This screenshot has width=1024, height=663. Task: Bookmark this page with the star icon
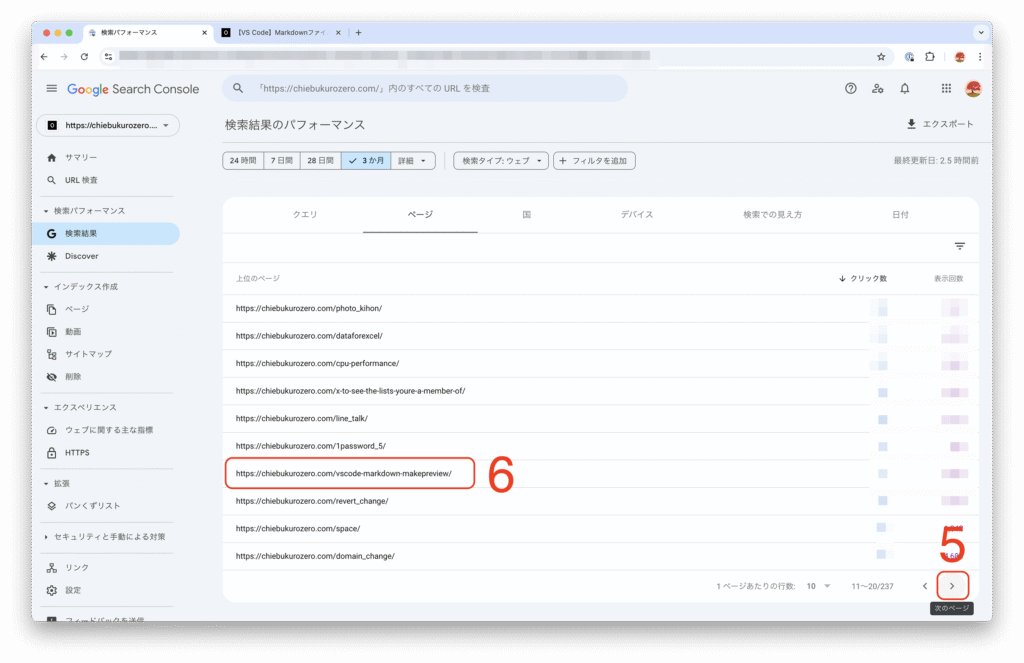[x=881, y=57]
